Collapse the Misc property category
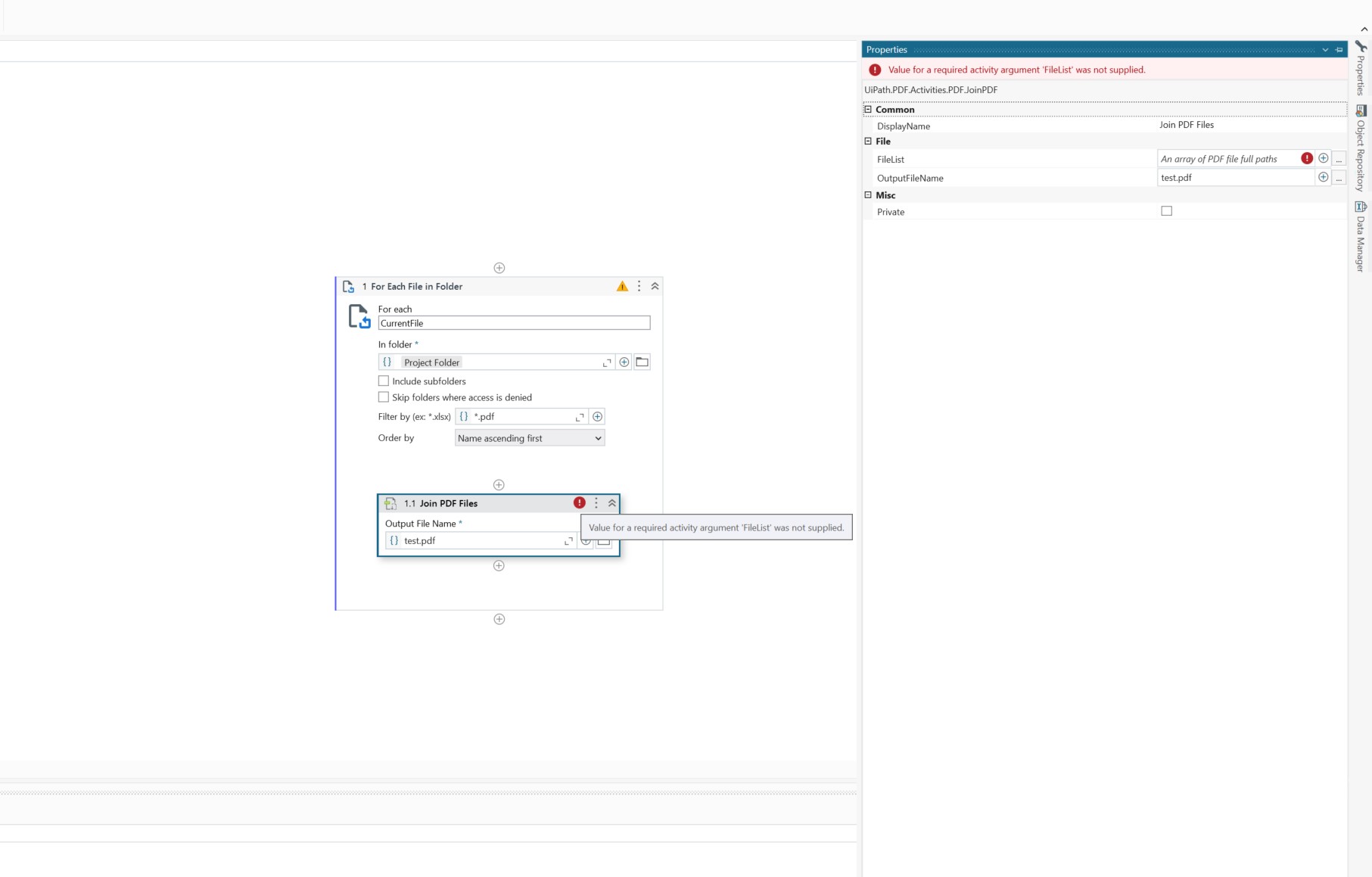Screen dimensions: 1372x877 click(x=868, y=194)
